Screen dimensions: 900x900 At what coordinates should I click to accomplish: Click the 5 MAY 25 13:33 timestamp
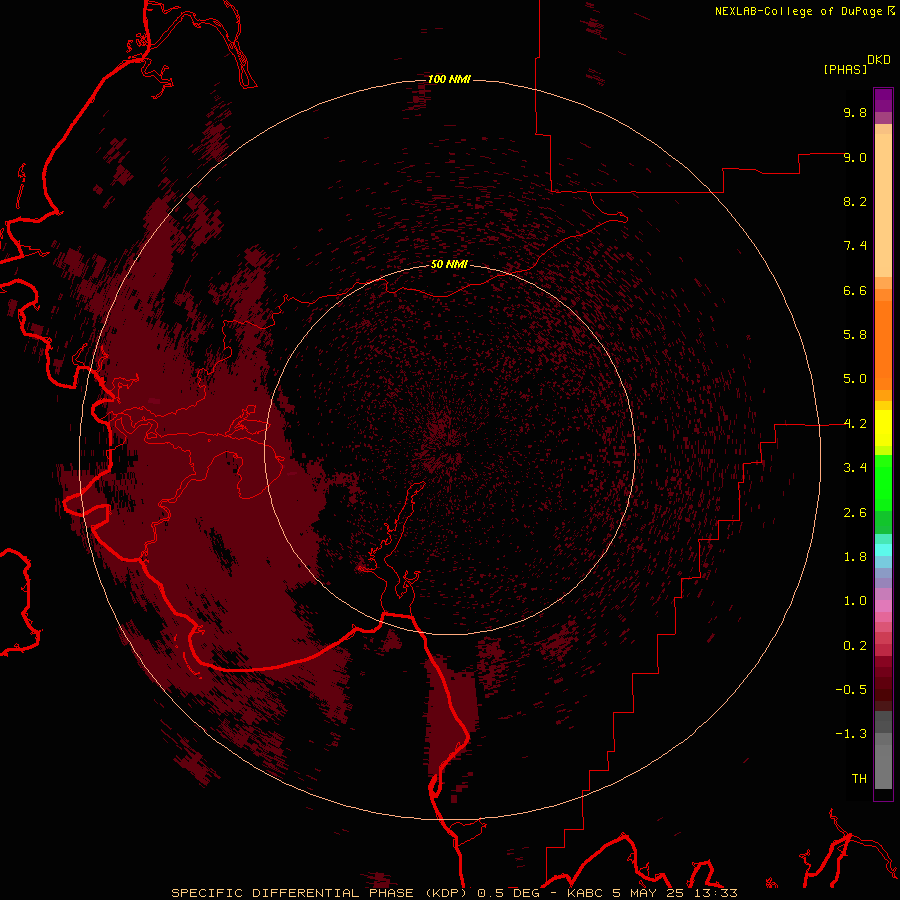click(x=674, y=893)
